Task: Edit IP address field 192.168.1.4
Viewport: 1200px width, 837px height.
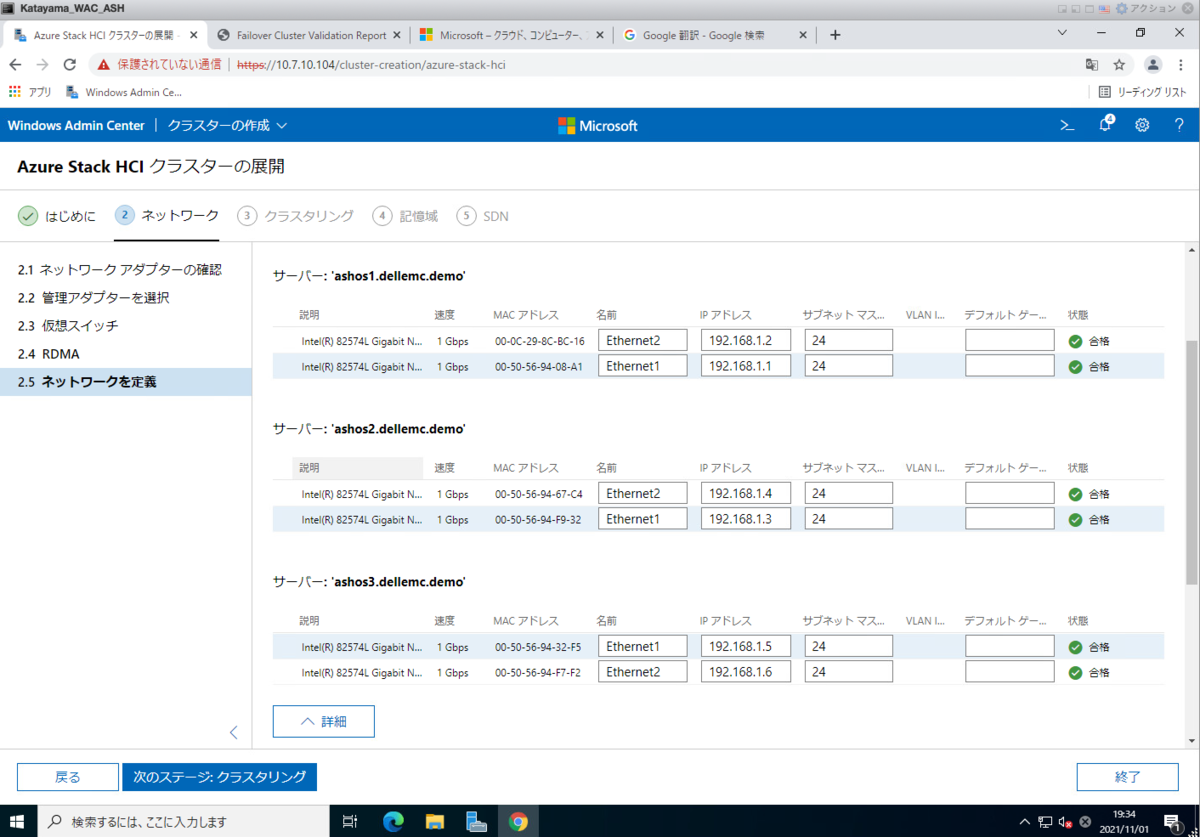Action: point(746,493)
